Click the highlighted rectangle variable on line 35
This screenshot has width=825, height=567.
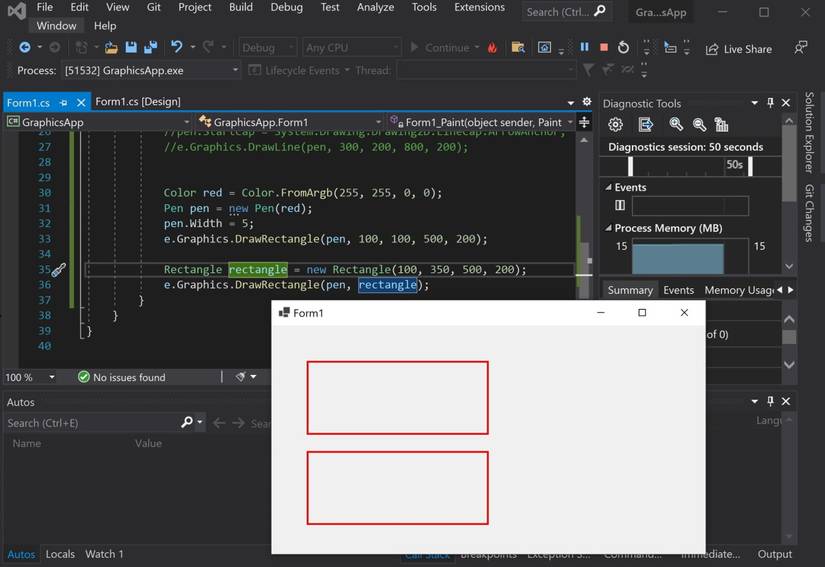tap(258, 270)
